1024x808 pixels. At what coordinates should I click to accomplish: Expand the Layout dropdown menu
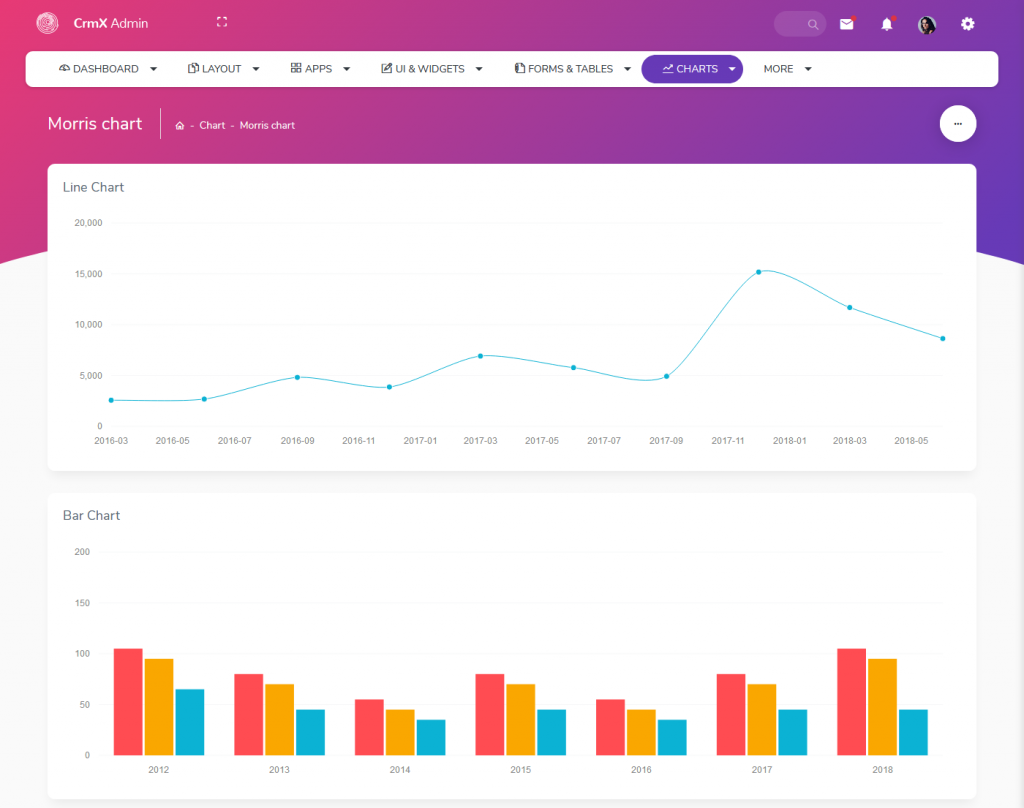(x=224, y=69)
